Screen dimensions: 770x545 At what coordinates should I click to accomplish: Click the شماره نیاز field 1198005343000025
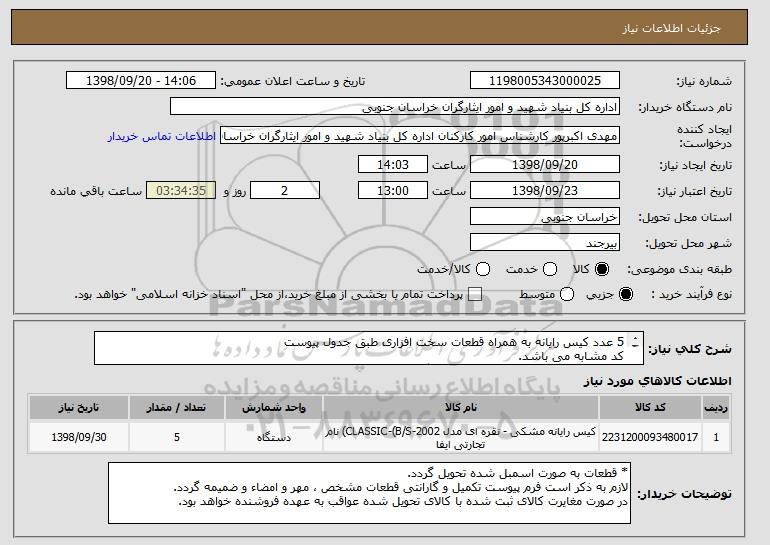coord(545,81)
